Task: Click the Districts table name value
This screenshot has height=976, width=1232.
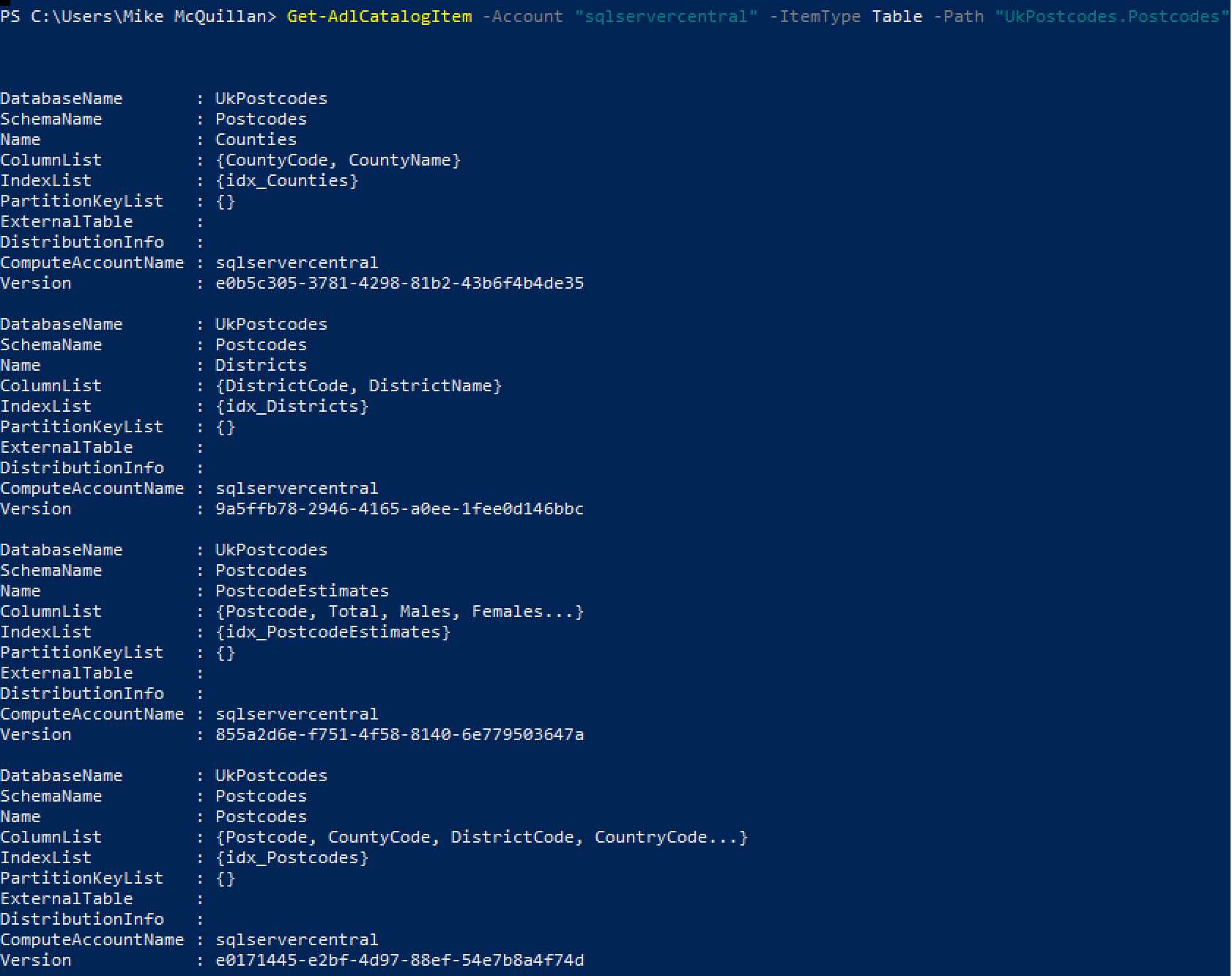Action: 261,365
